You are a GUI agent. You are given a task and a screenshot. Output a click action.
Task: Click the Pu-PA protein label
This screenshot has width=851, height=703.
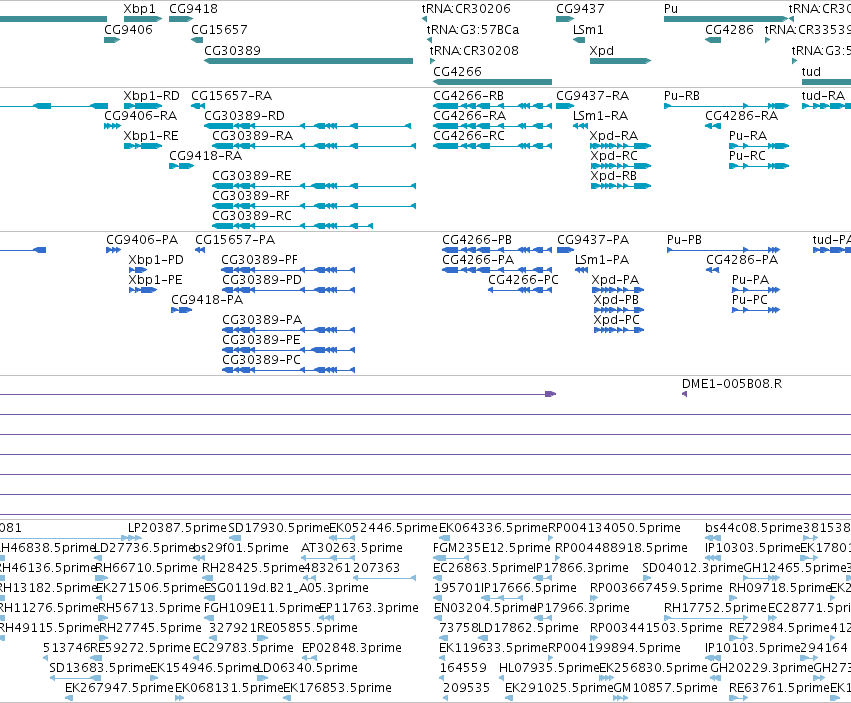(751, 280)
